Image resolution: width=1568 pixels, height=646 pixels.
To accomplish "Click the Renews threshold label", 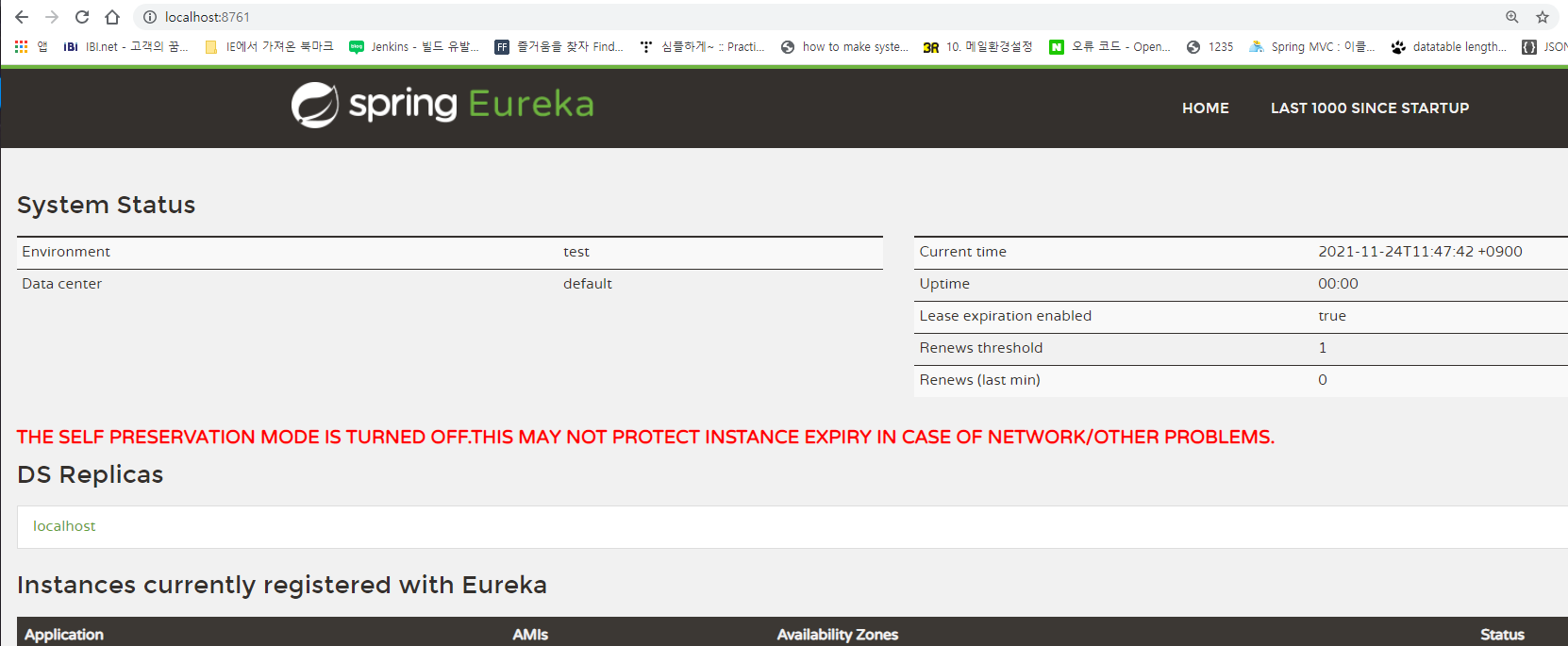I will tap(981, 348).
